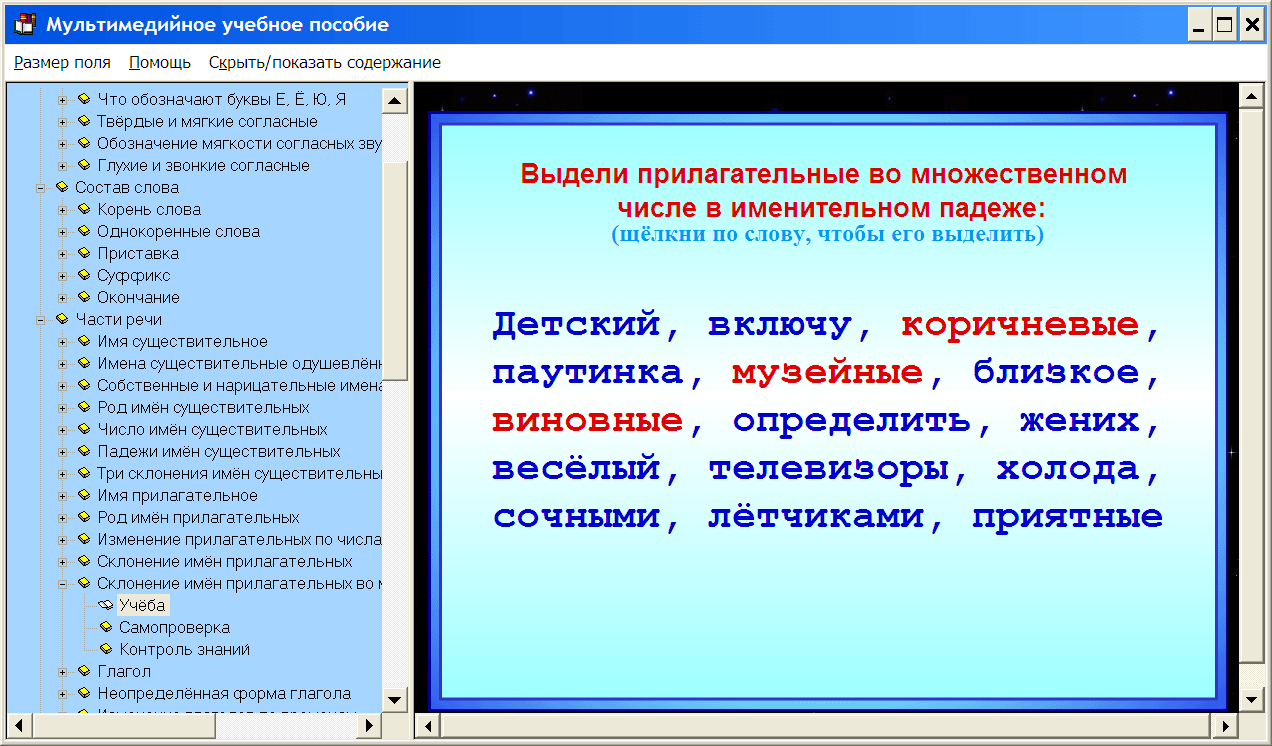Screen dimensions: 1272x746
Task: Click the "Суффикс" diamond icon
Action: 85,275
